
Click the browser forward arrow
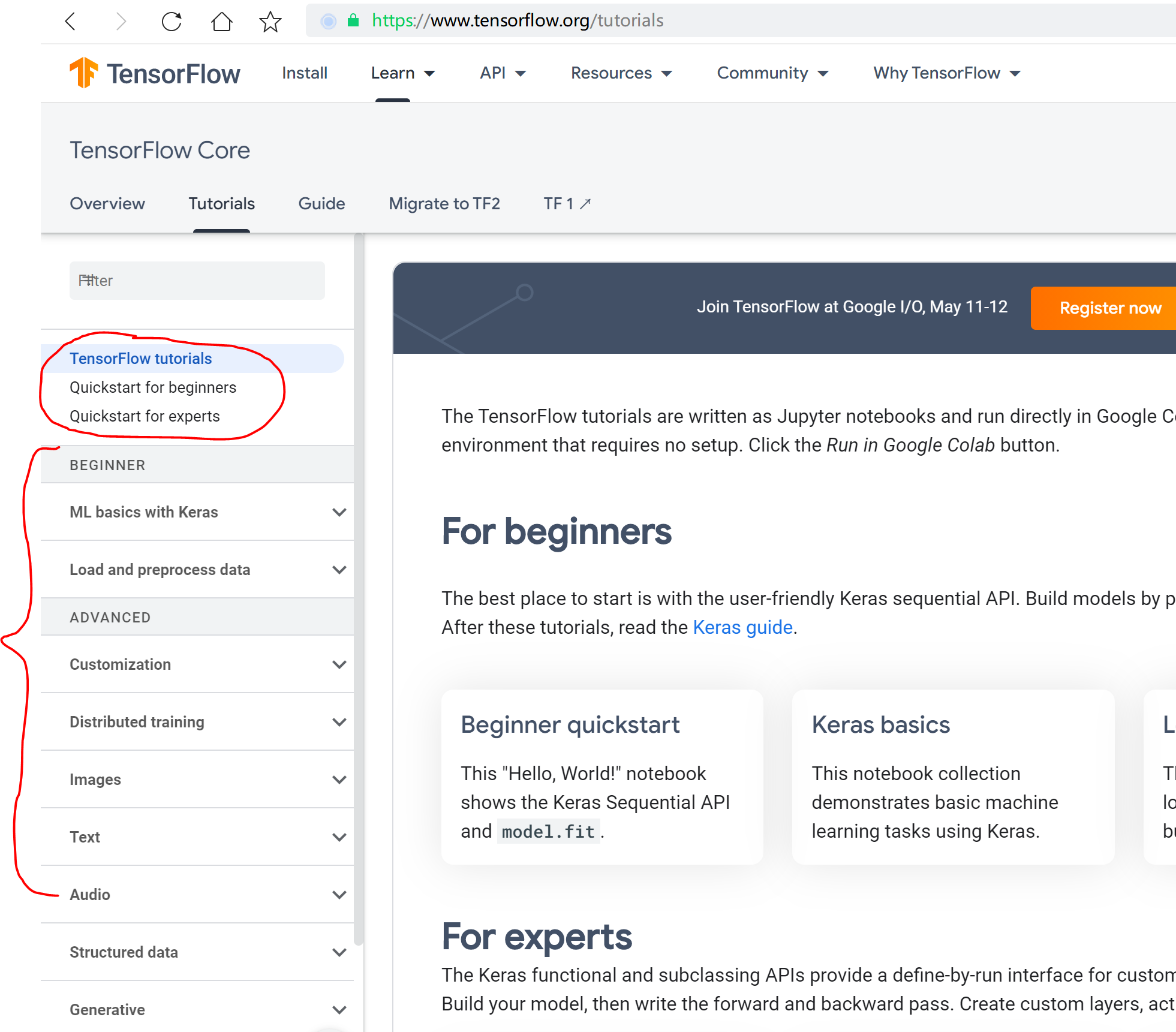click(x=121, y=22)
